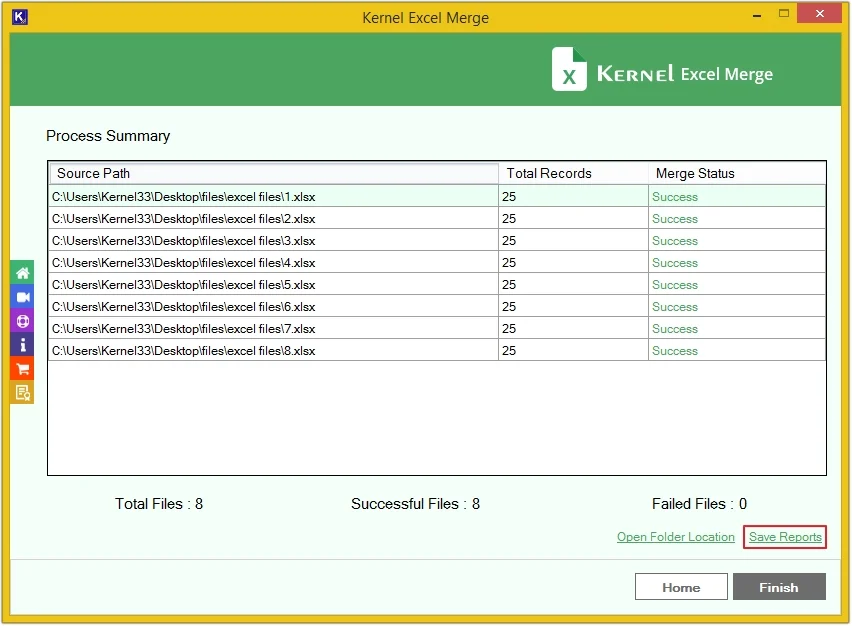This screenshot has width=852, height=626.
Task: Open the video camera sidebar icon
Action: point(22,297)
